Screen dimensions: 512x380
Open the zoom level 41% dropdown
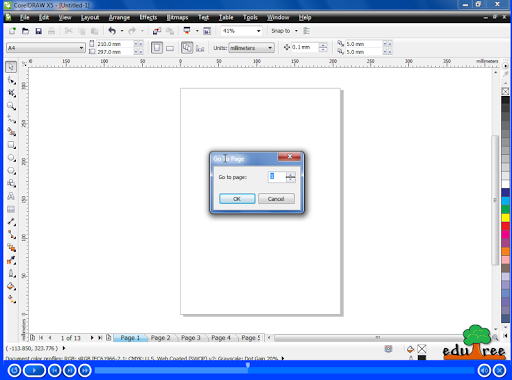pos(241,31)
